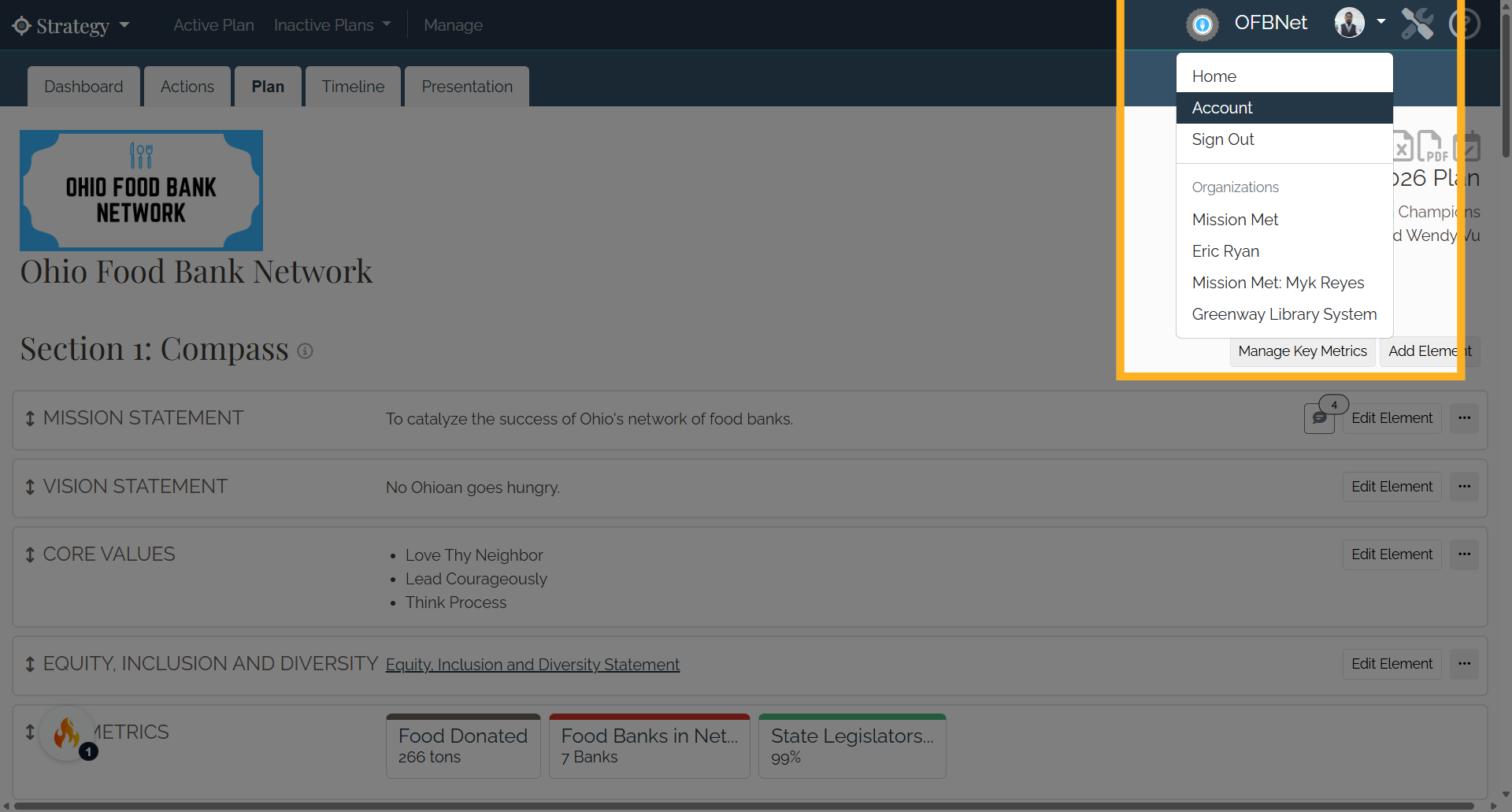Toggle the user menu caret arrow
Image resolution: width=1512 pixels, height=812 pixels.
click(1381, 22)
